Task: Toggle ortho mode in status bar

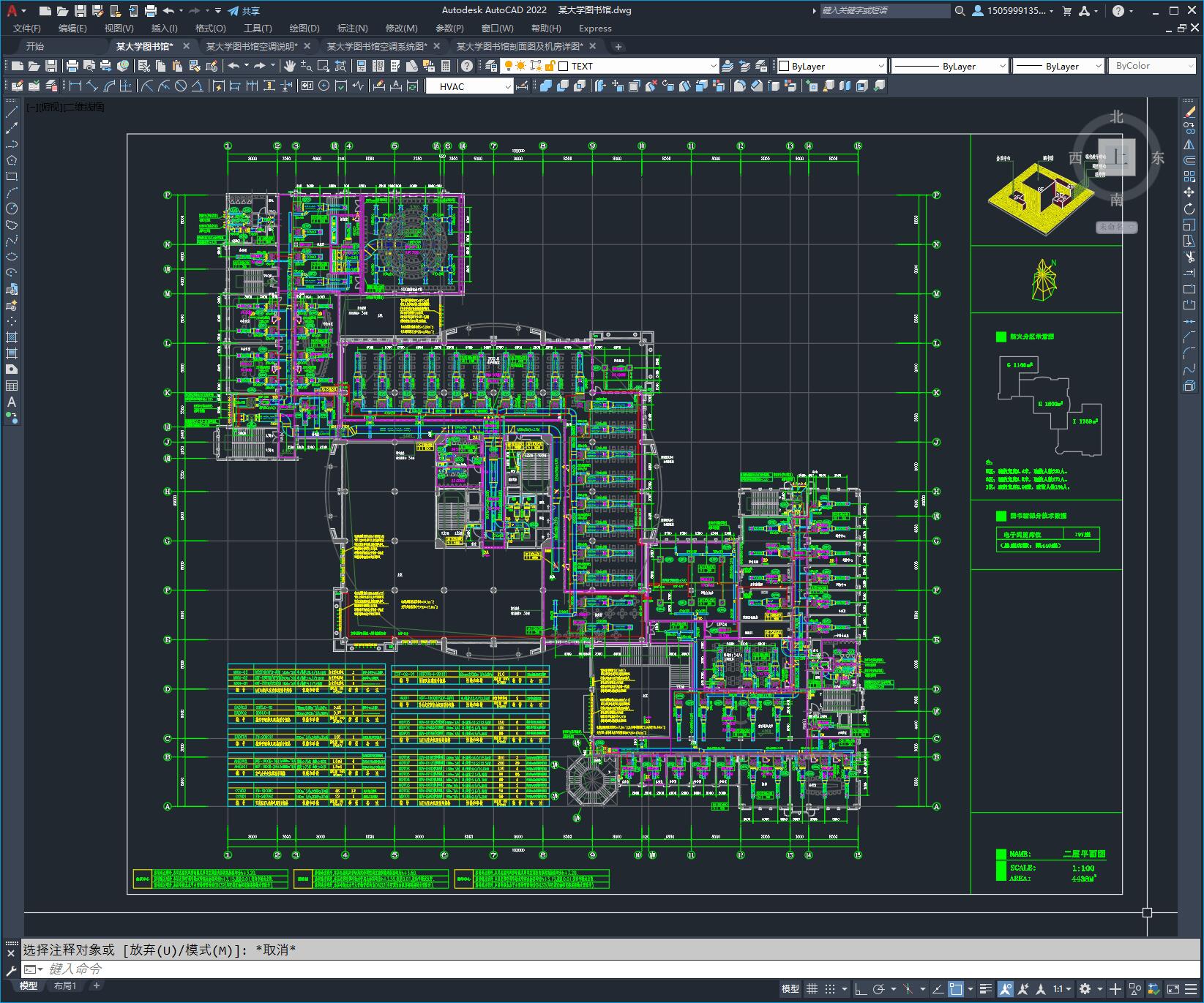Action: (861, 989)
